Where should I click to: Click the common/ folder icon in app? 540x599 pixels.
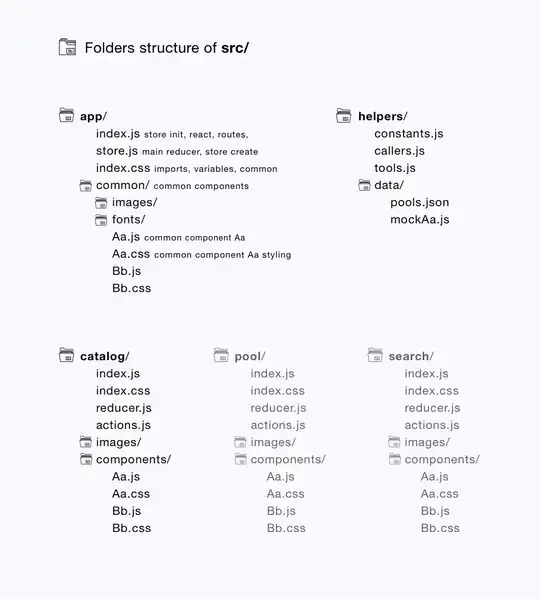pyautogui.click(x=86, y=185)
